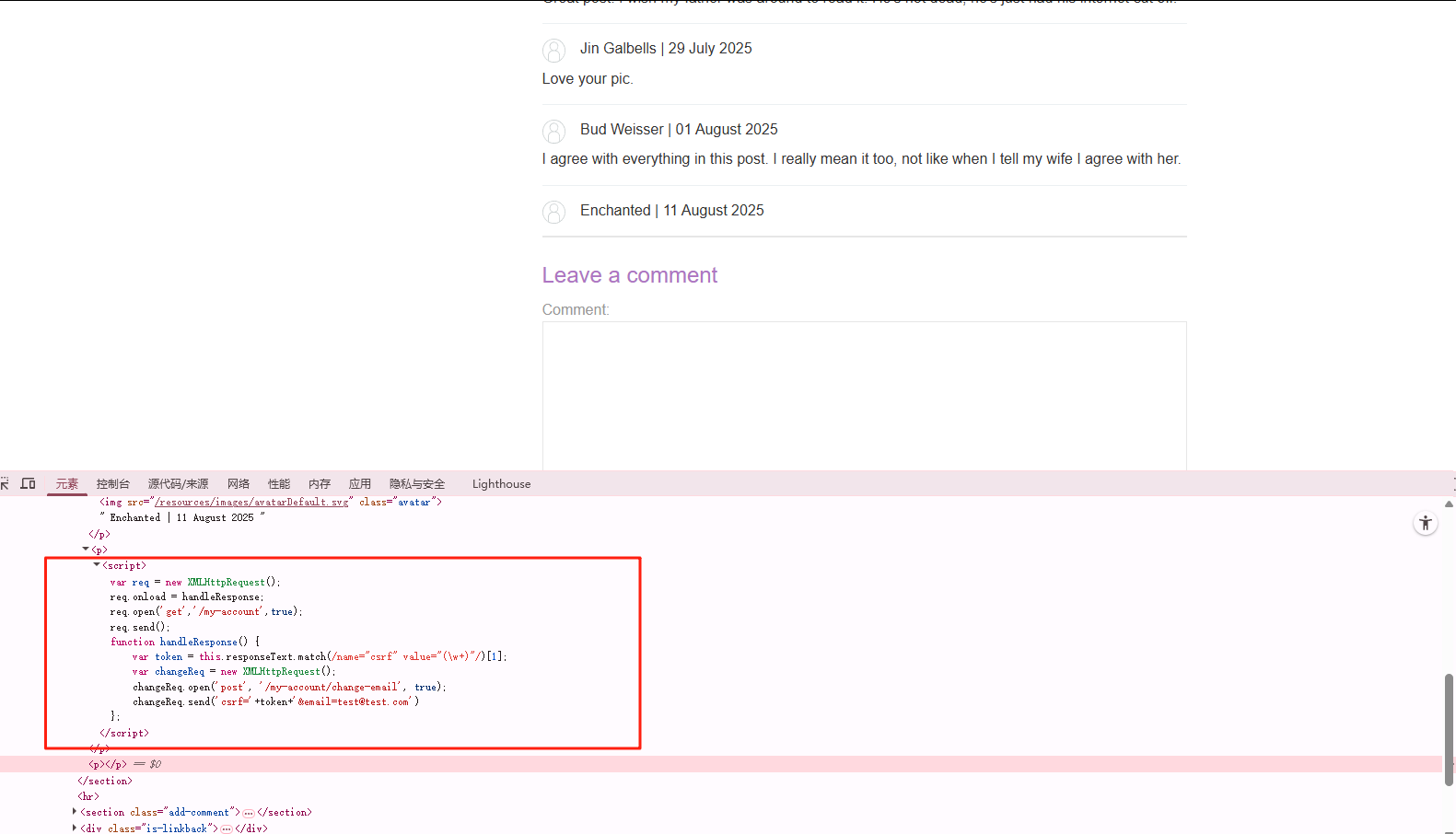Screen dimensions: 1456x834
Task: Collapse the <p> node above script
Action: click(x=86, y=550)
